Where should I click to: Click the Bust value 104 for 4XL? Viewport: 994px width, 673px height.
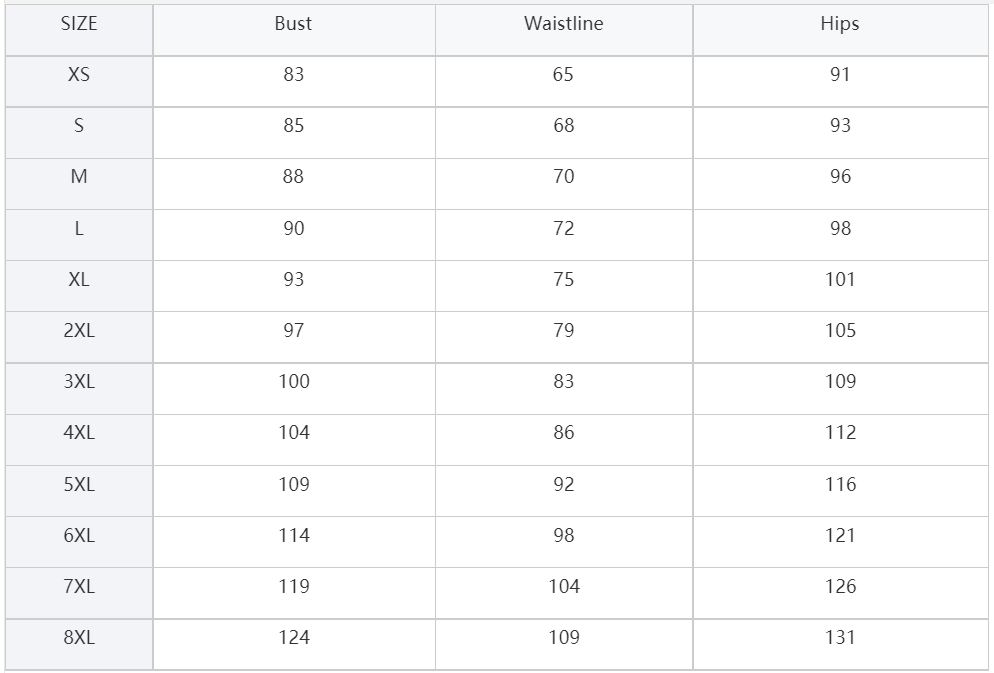point(294,432)
